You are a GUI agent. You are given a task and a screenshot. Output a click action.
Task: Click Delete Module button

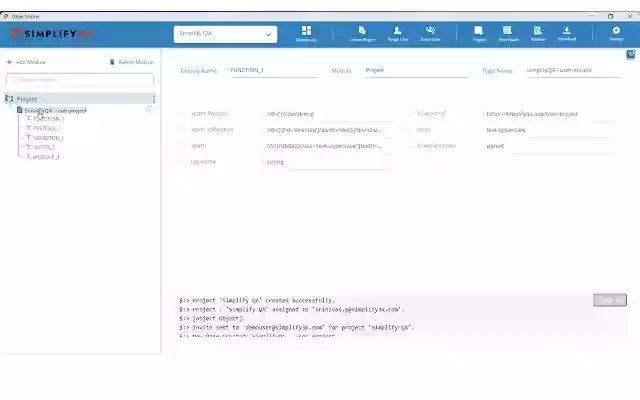point(131,62)
